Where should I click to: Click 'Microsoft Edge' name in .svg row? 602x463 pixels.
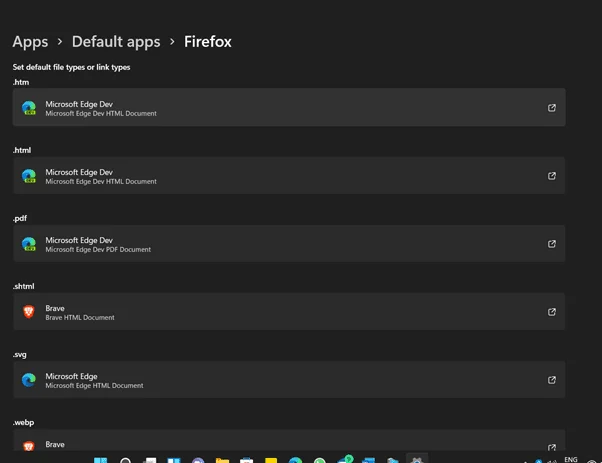[71, 376]
